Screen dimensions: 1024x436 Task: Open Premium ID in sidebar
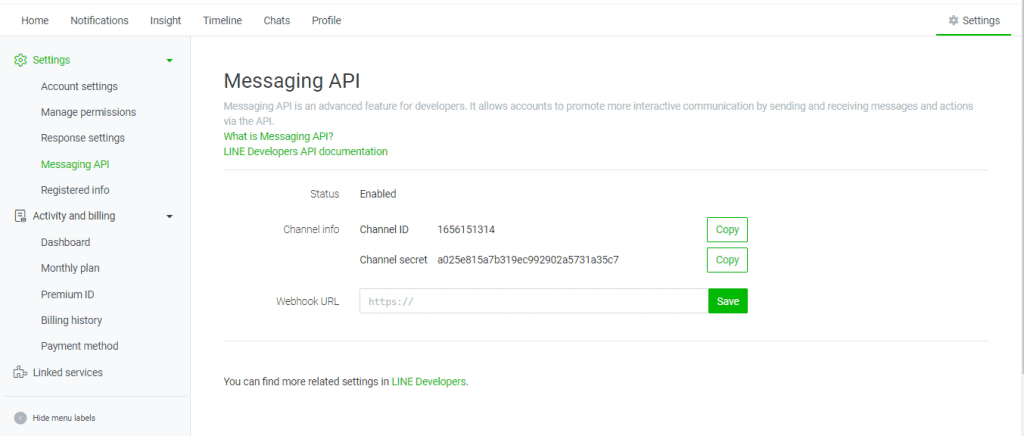pos(67,294)
